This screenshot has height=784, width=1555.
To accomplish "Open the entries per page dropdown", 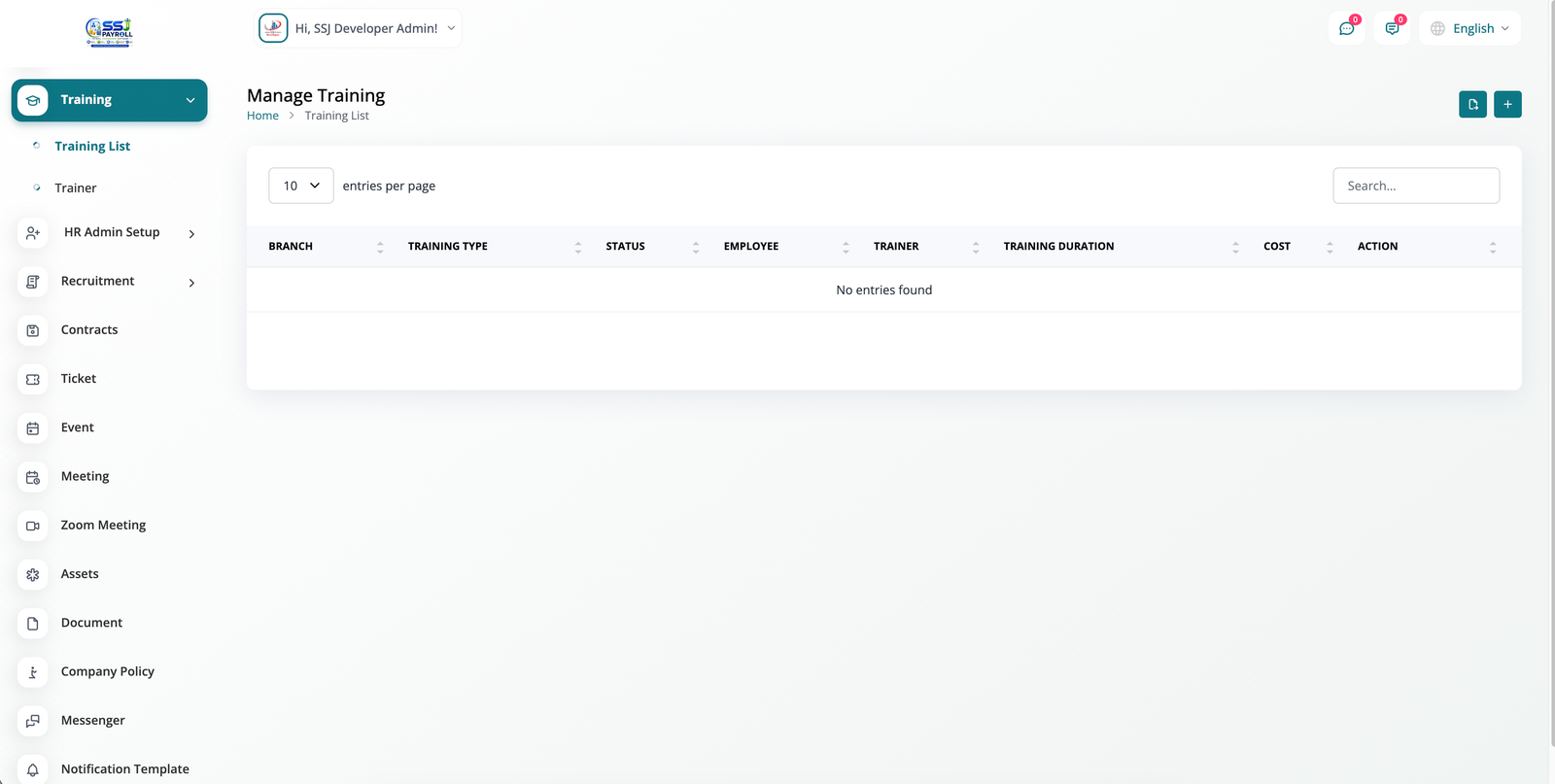I will 301,186.
